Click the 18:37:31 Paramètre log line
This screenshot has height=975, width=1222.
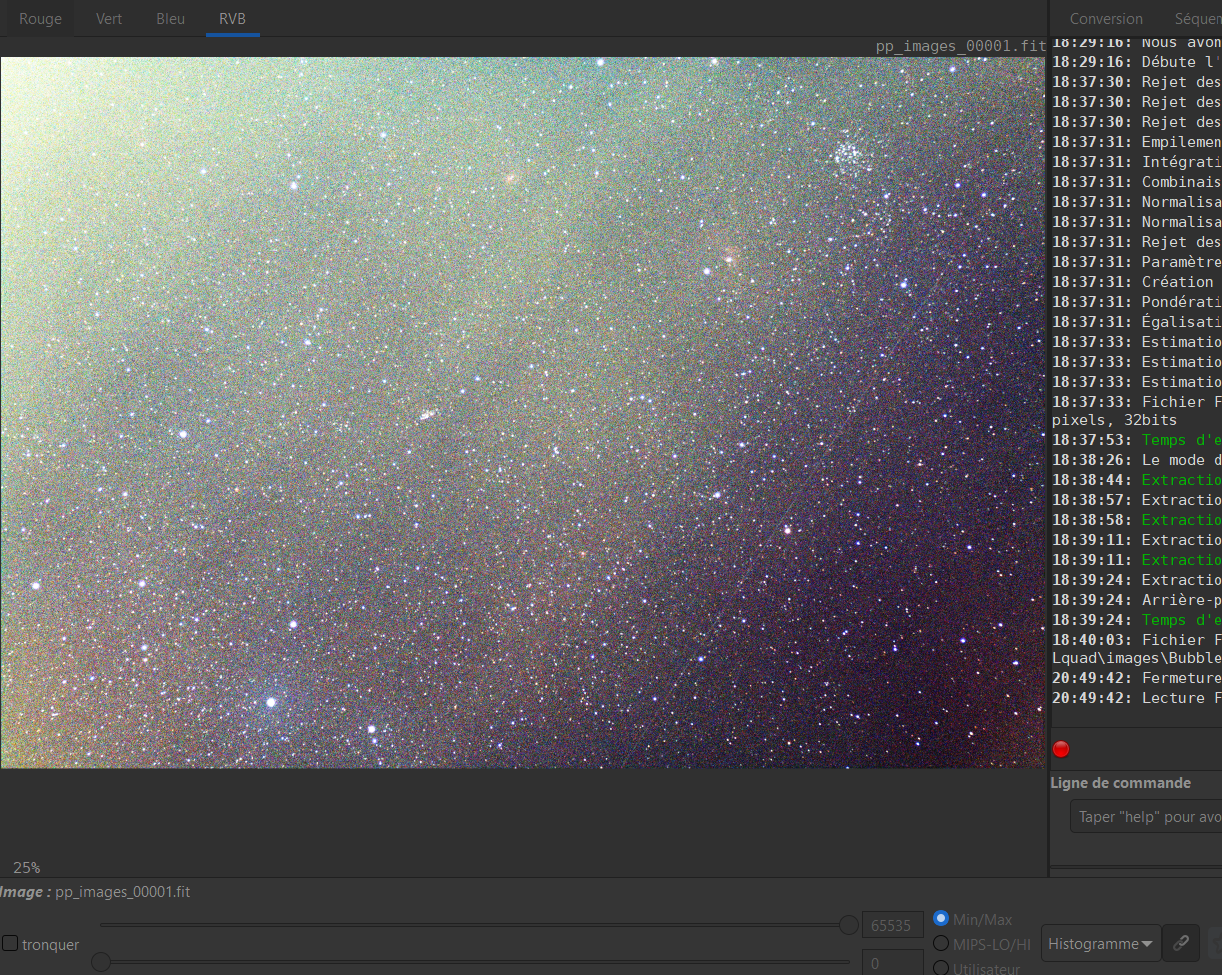pos(1137,262)
